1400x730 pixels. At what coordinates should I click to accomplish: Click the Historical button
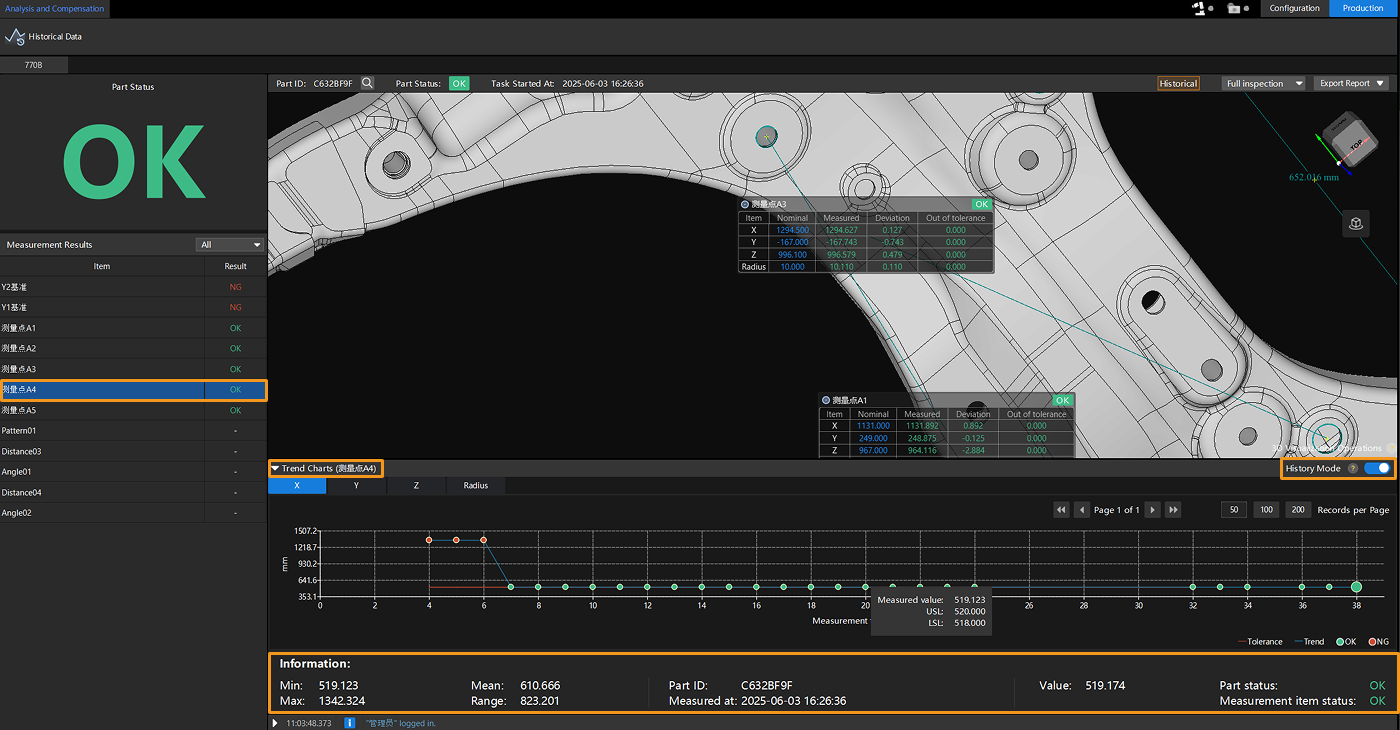1178,84
